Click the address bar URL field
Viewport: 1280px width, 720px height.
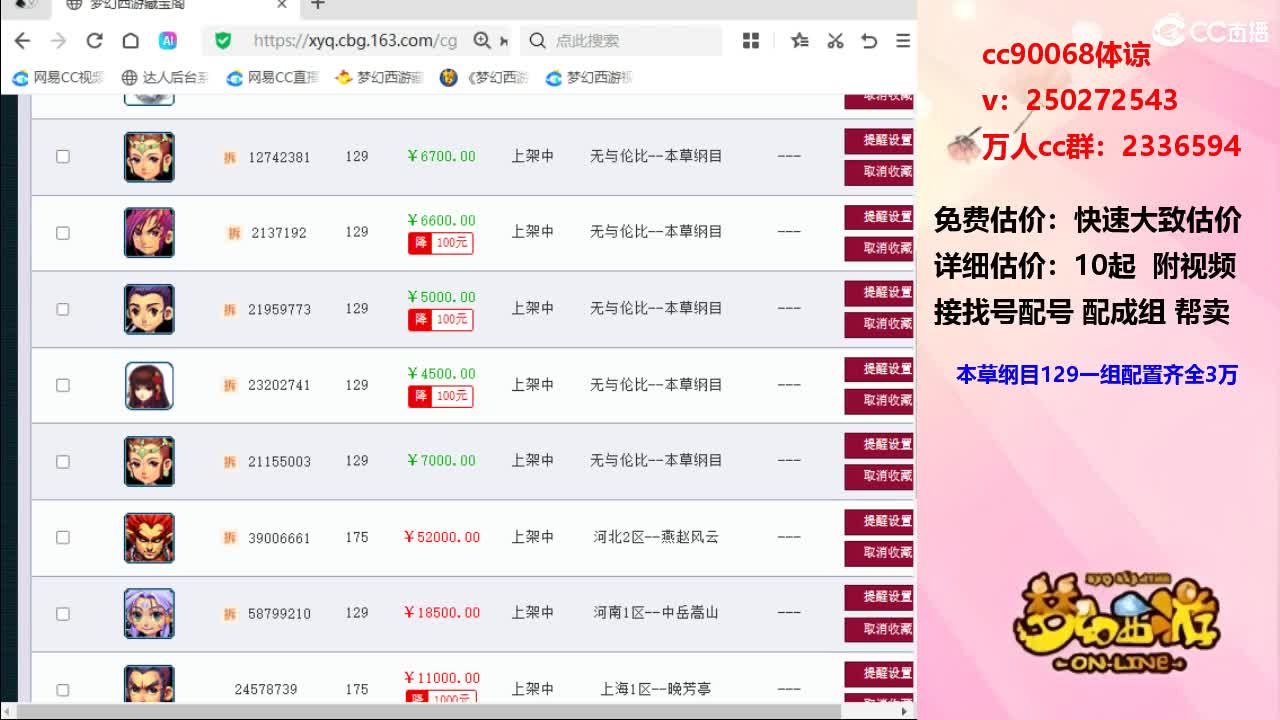(x=355, y=41)
